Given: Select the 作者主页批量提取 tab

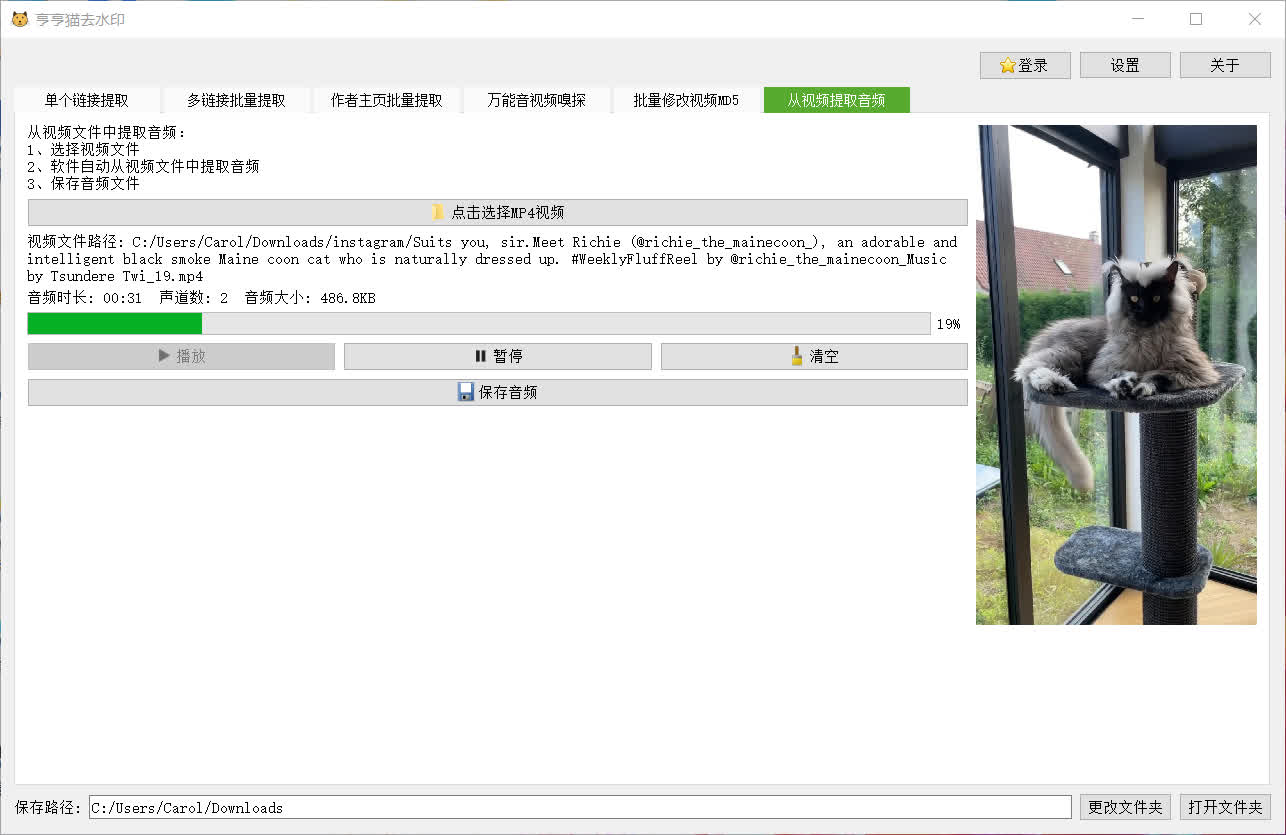Looking at the screenshot, I should (x=387, y=100).
